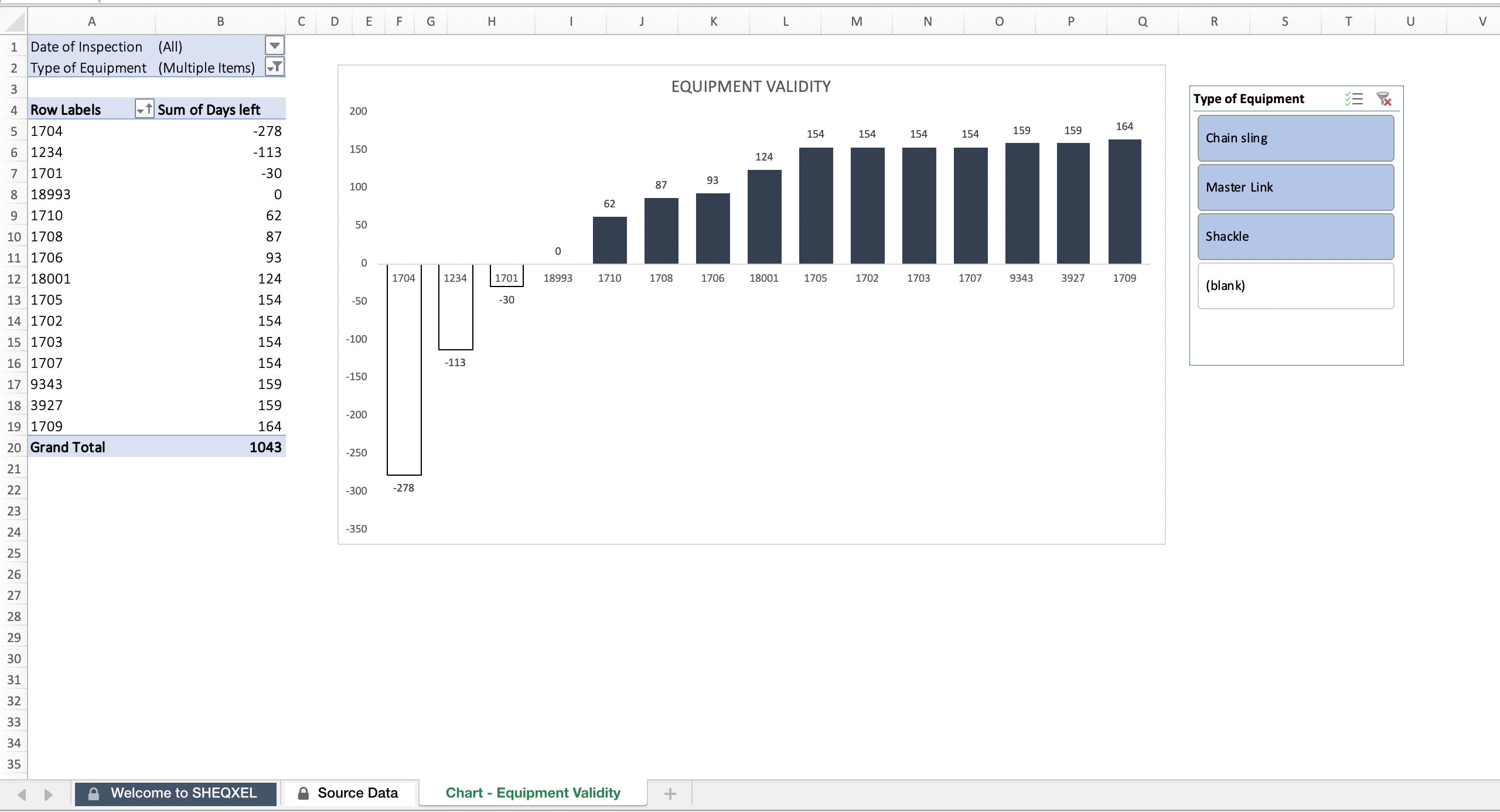
Task: Toggle Shackle selection in the slicer
Action: (x=1295, y=236)
